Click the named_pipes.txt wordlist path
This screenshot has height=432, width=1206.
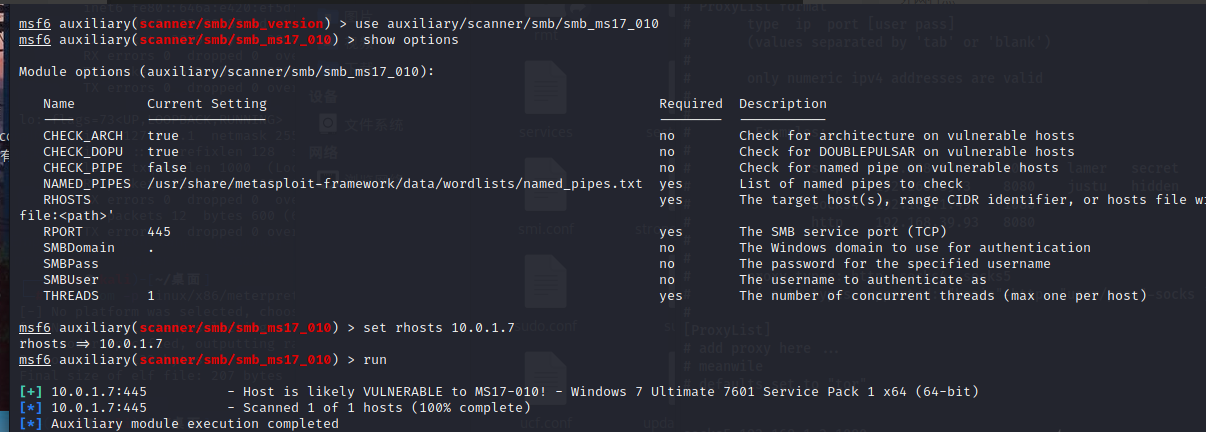pos(395,183)
